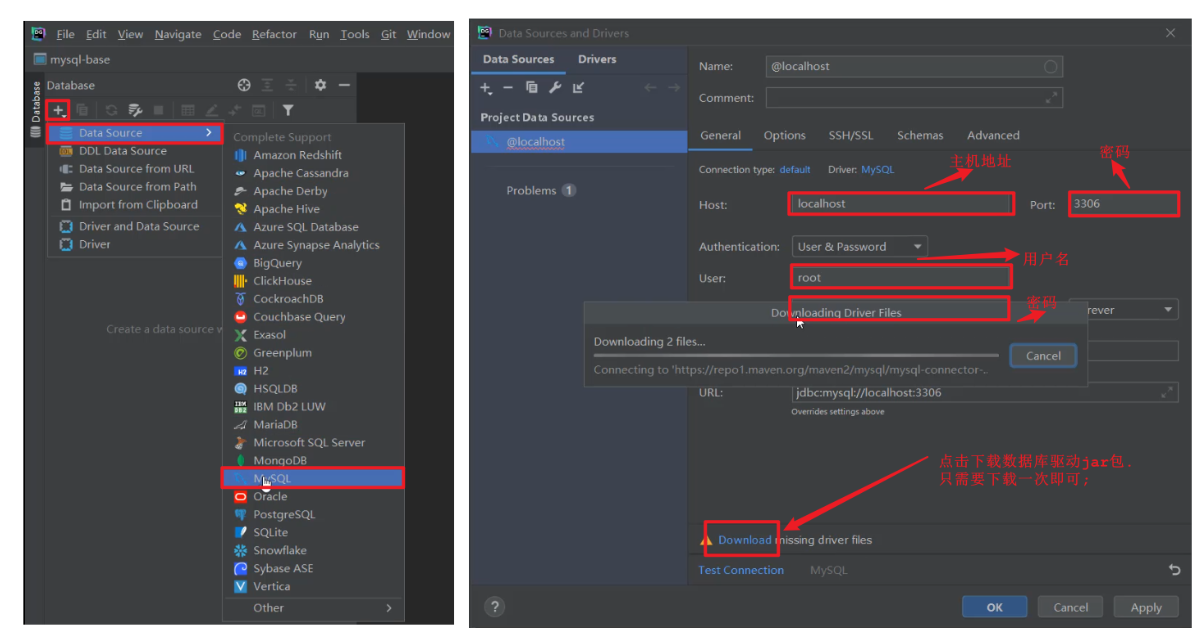
Task: Toggle the color circle in Name field
Action: [x=1050, y=67]
